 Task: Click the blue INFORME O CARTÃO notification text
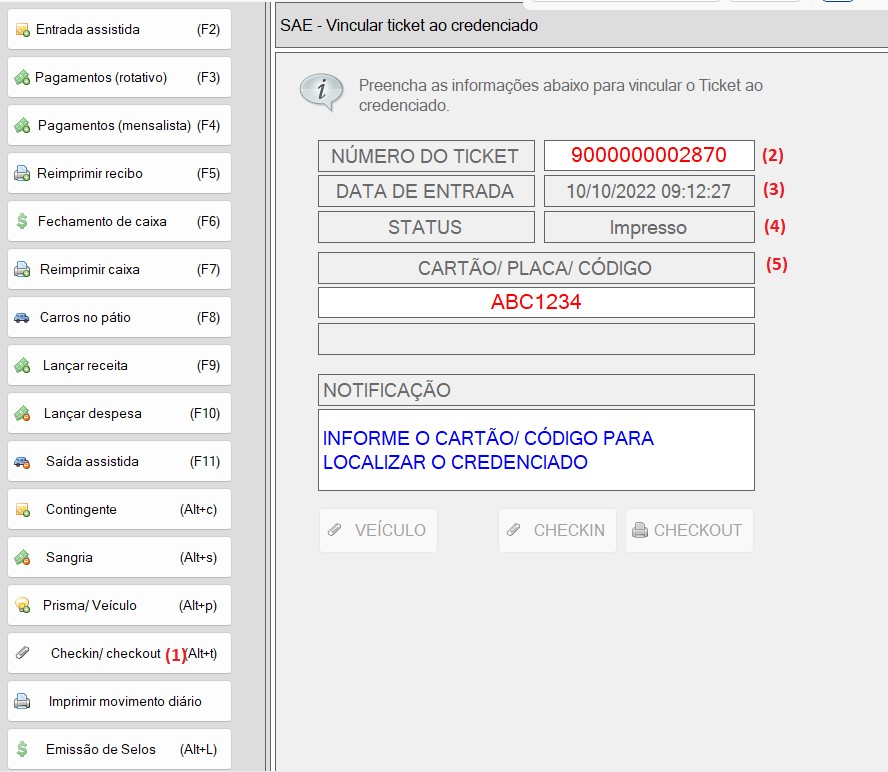tap(488, 450)
